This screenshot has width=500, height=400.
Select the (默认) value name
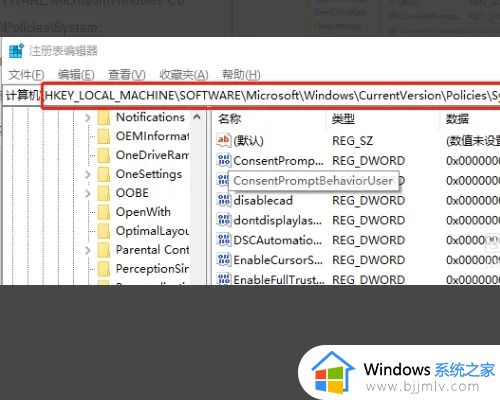coord(248,141)
